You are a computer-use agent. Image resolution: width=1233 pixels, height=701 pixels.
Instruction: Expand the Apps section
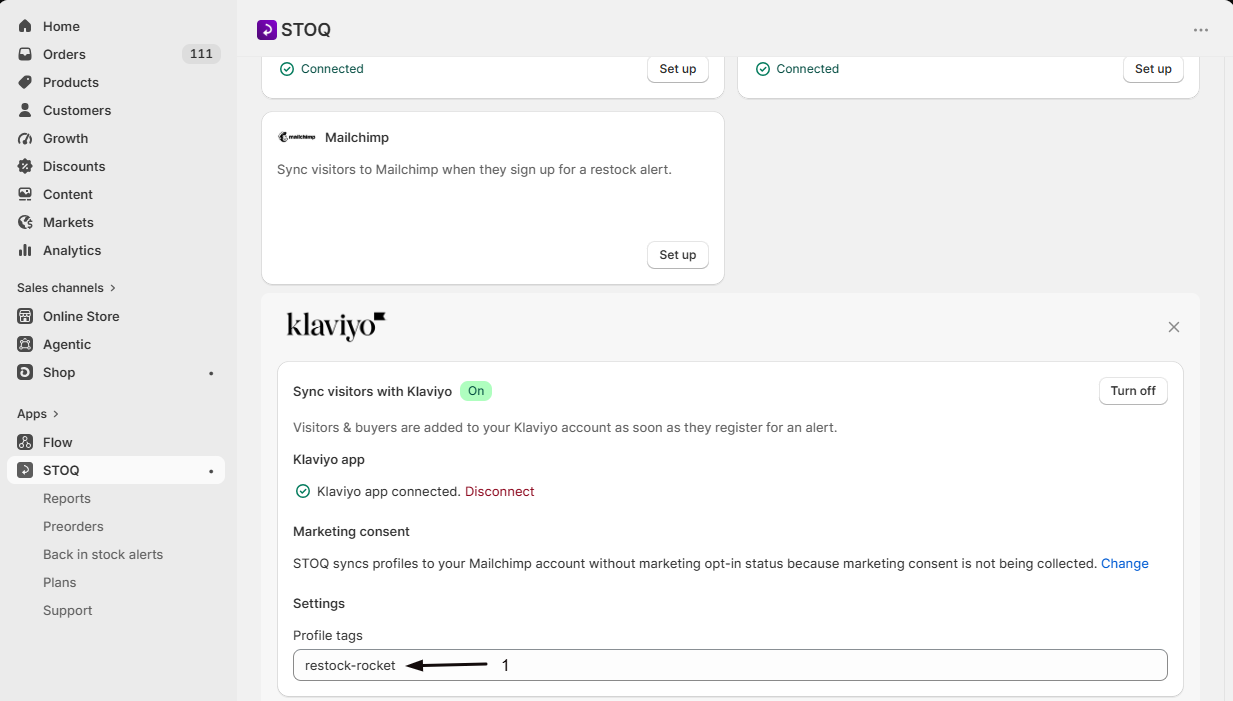(x=38, y=414)
